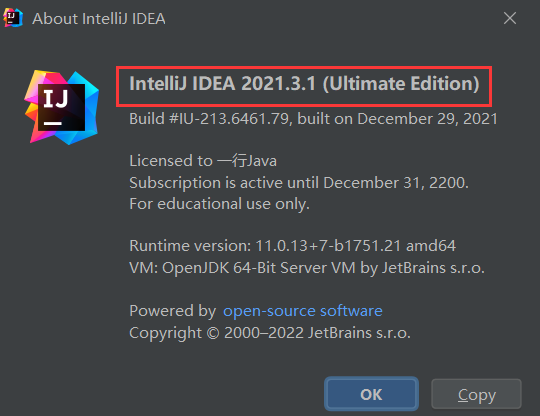Open the open-source software link
Viewport: 540px width, 416px height.
[x=303, y=311]
